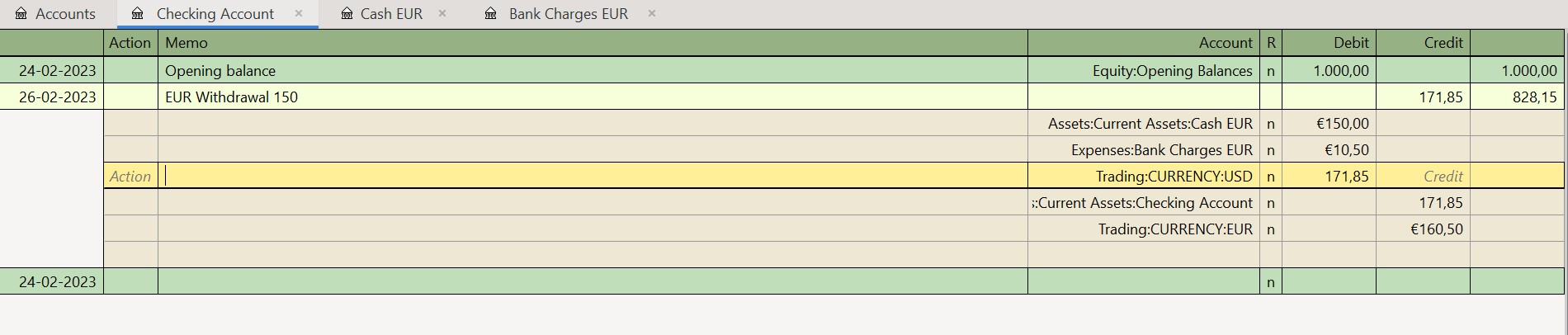Toggle reconcile status of the Trading:CURRENCY:EUR split
This screenshot has height=335, width=1568.
(1270, 229)
